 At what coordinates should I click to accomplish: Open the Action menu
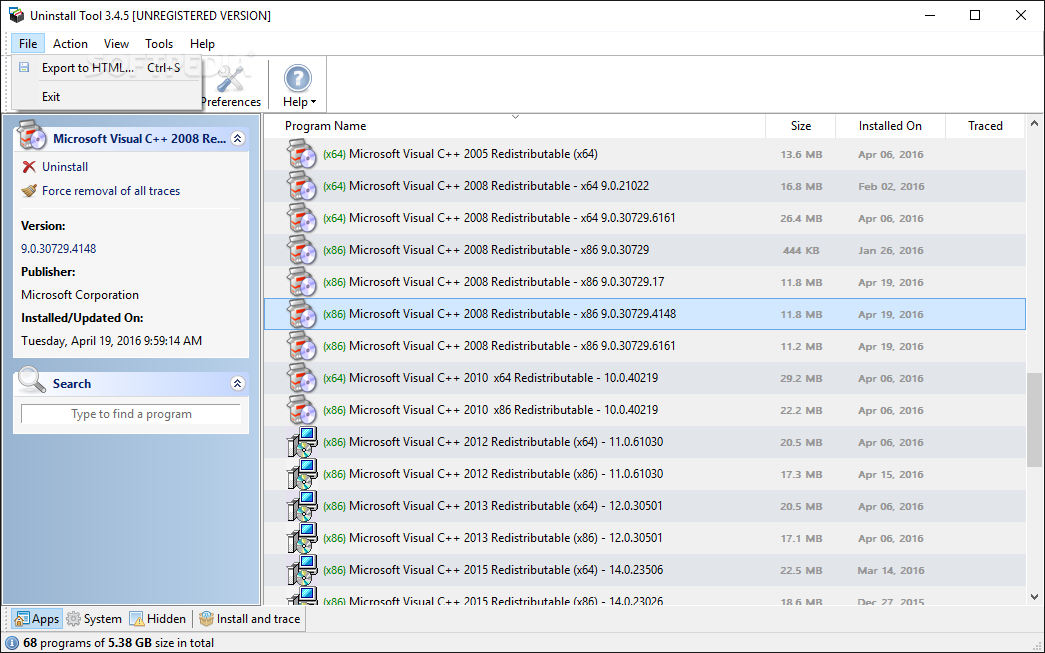click(70, 43)
